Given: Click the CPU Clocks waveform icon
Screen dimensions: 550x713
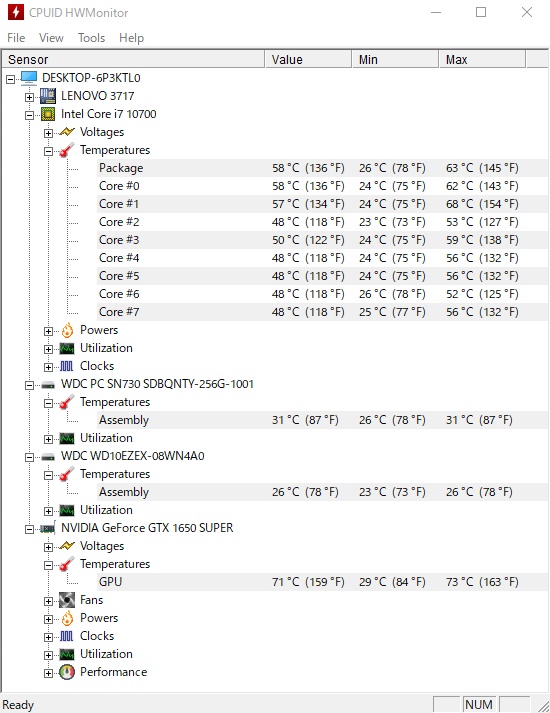Looking at the screenshot, I should point(67,366).
